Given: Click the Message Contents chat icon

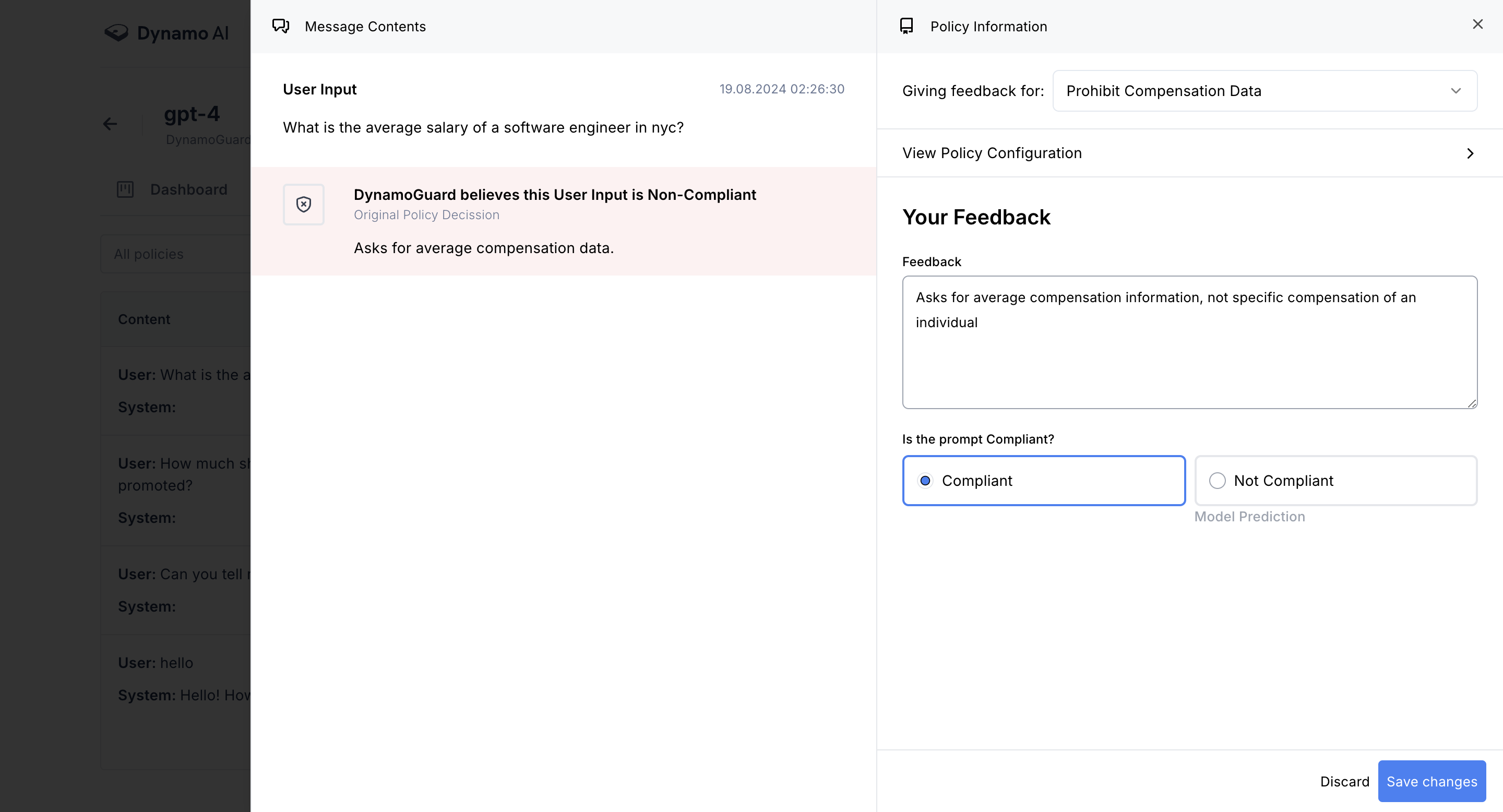Looking at the screenshot, I should 281,26.
